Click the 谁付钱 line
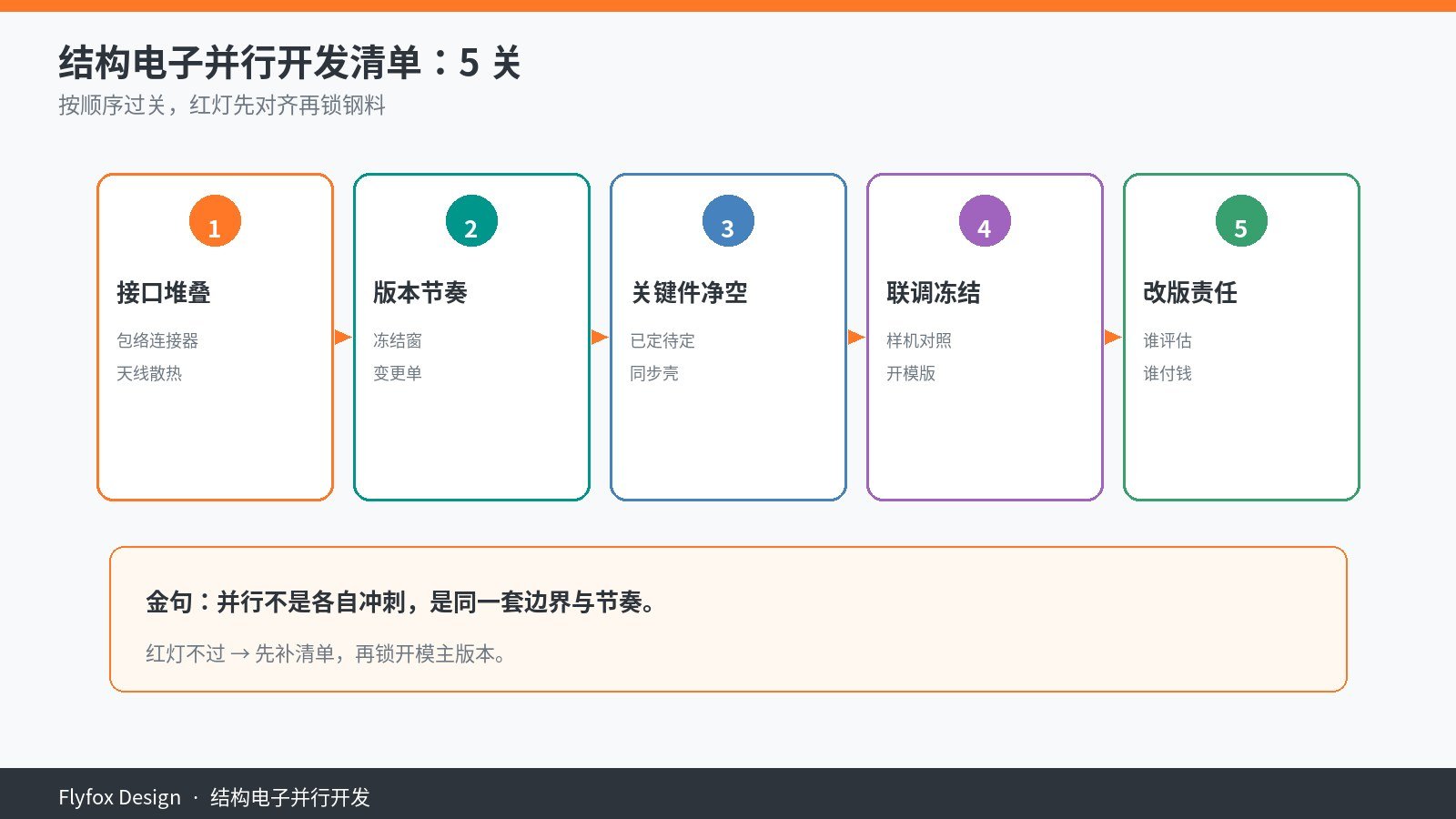 [1168, 373]
